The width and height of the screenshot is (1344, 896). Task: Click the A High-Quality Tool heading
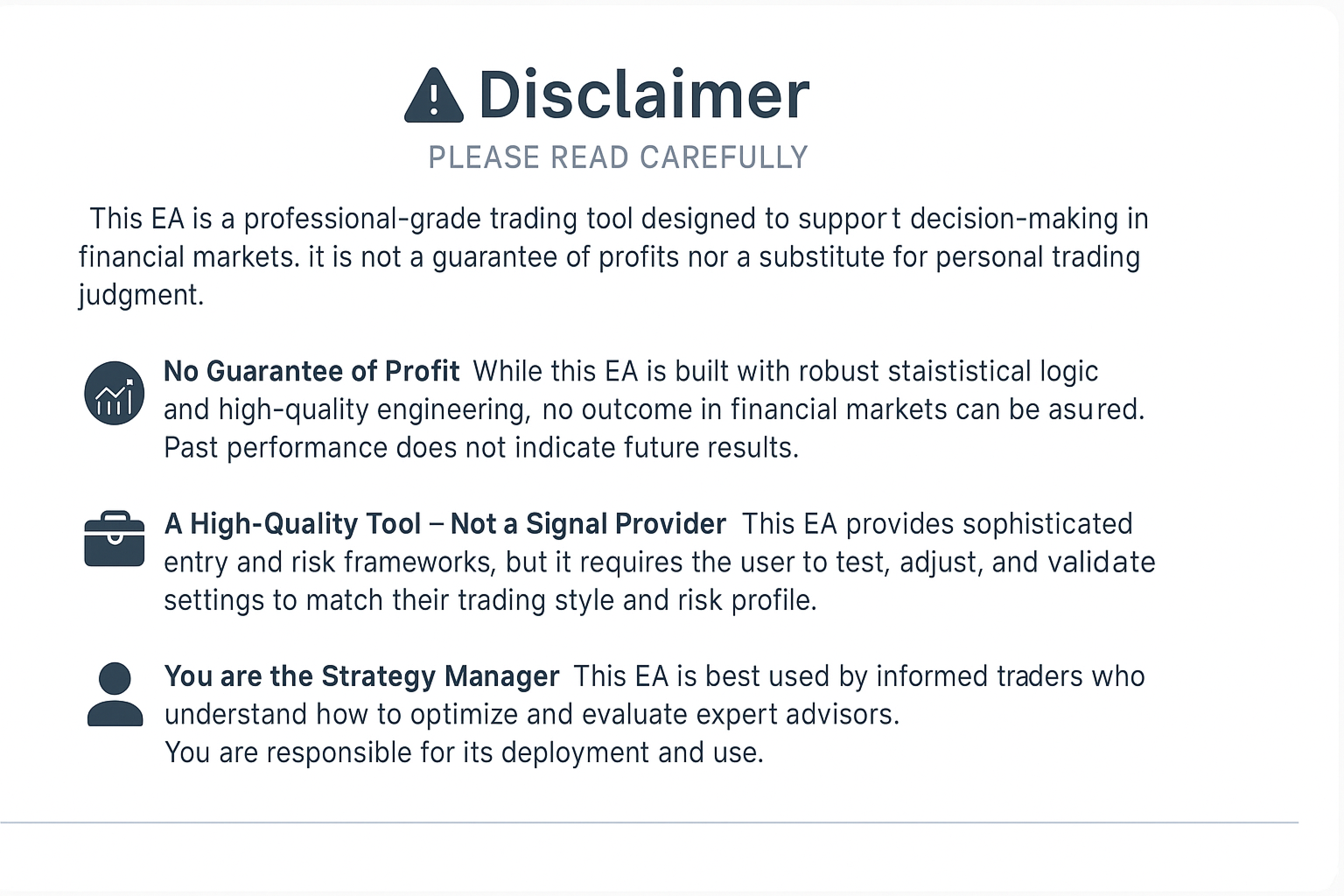click(293, 523)
